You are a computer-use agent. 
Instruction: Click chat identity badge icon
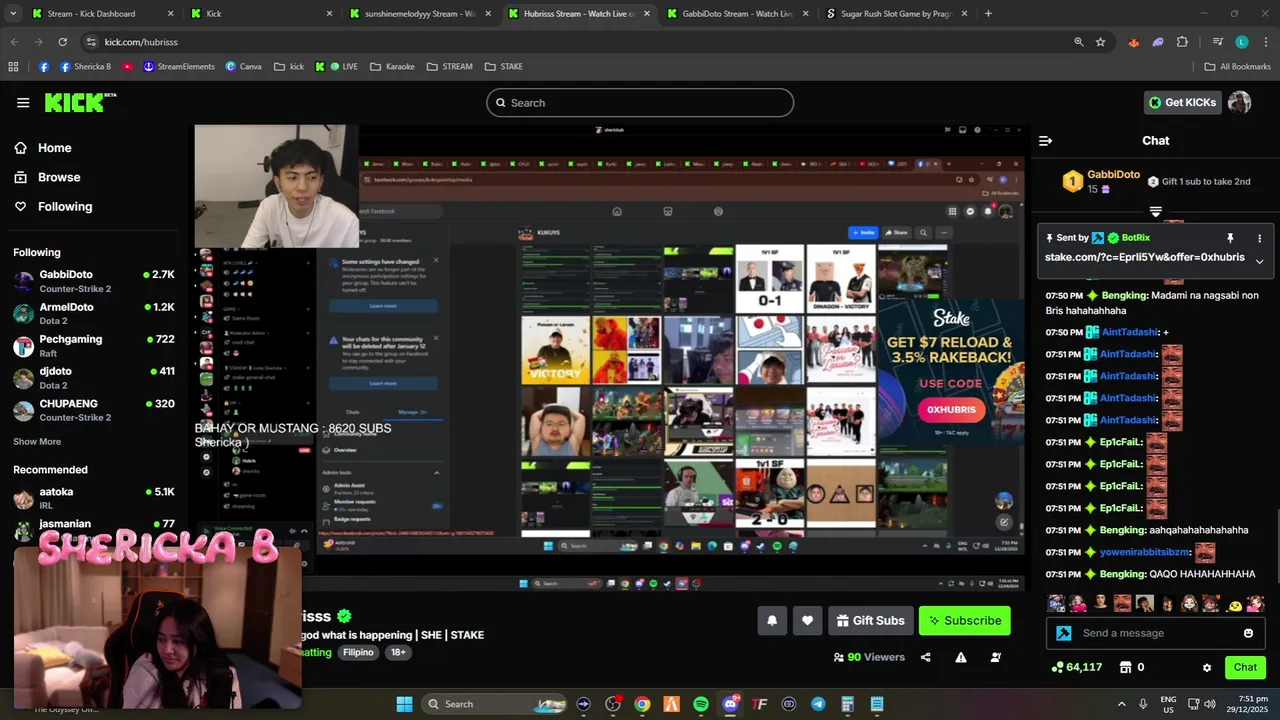(x=1064, y=633)
